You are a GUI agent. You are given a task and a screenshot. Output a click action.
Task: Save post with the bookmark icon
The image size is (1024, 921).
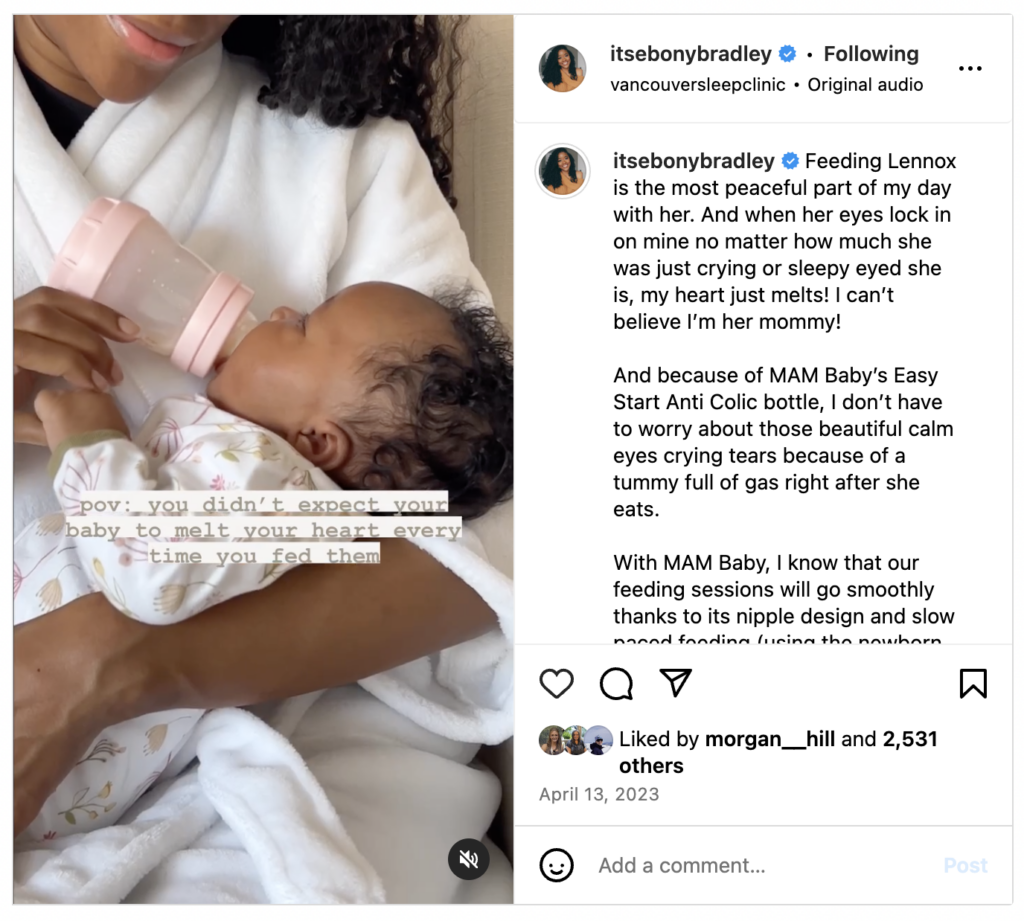(973, 684)
